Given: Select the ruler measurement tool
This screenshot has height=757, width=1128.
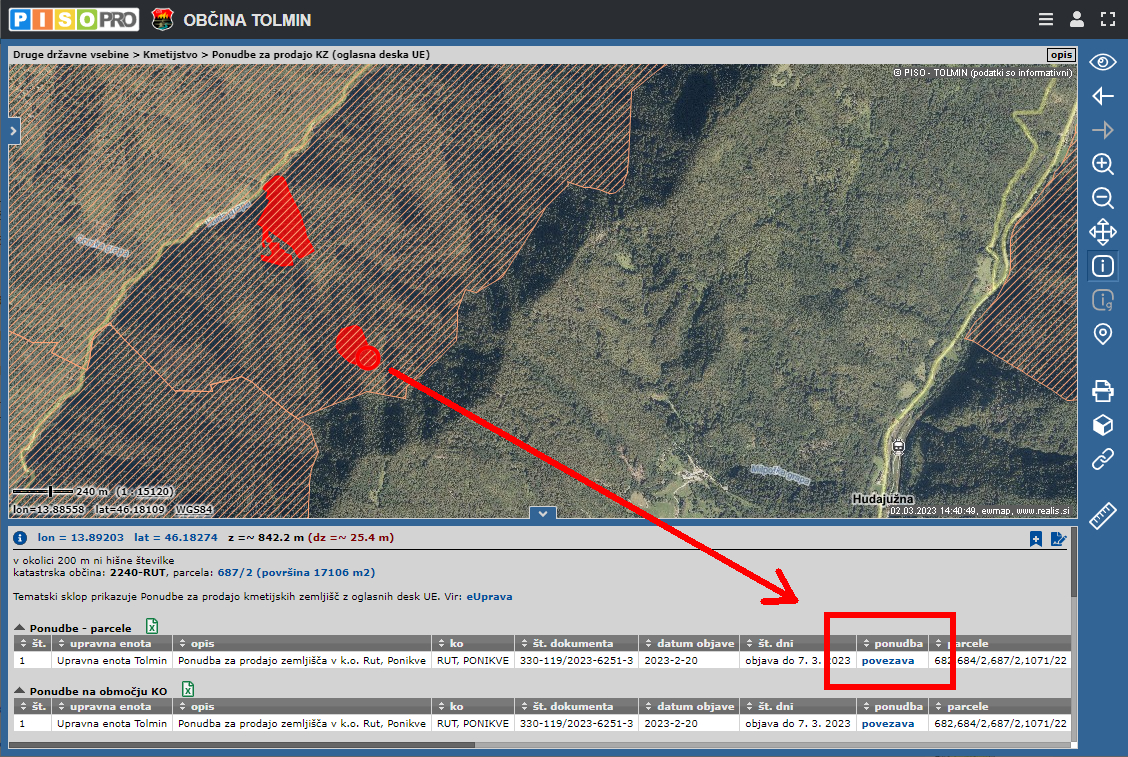Looking at the screenshot, I should coord(1102,516).
